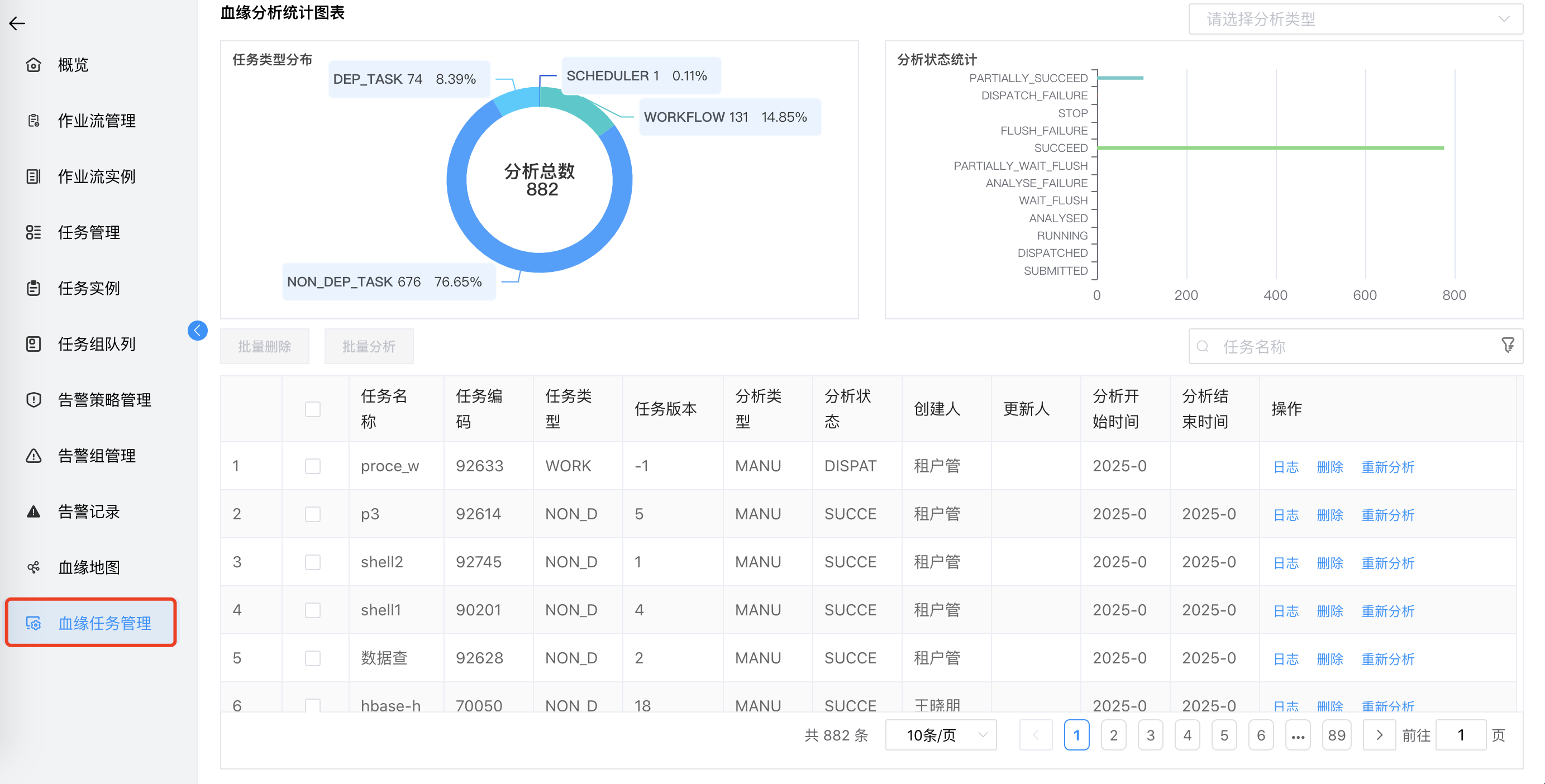Open the 请选择分析类型 dropdown
This screenshot has height=784, width=1545.
1356,18
